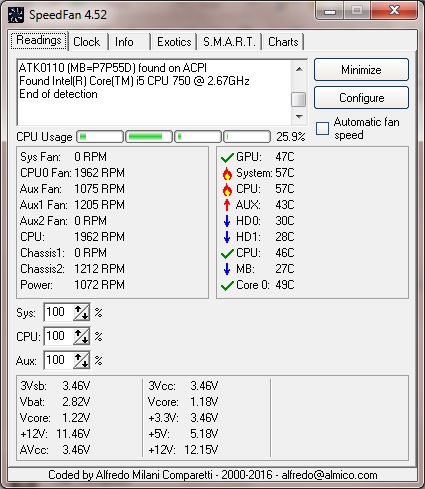Viewport: 425px width, 489px height.
Task: Click the blue down arrow beside HD0
Action: [x=227, y=221]
